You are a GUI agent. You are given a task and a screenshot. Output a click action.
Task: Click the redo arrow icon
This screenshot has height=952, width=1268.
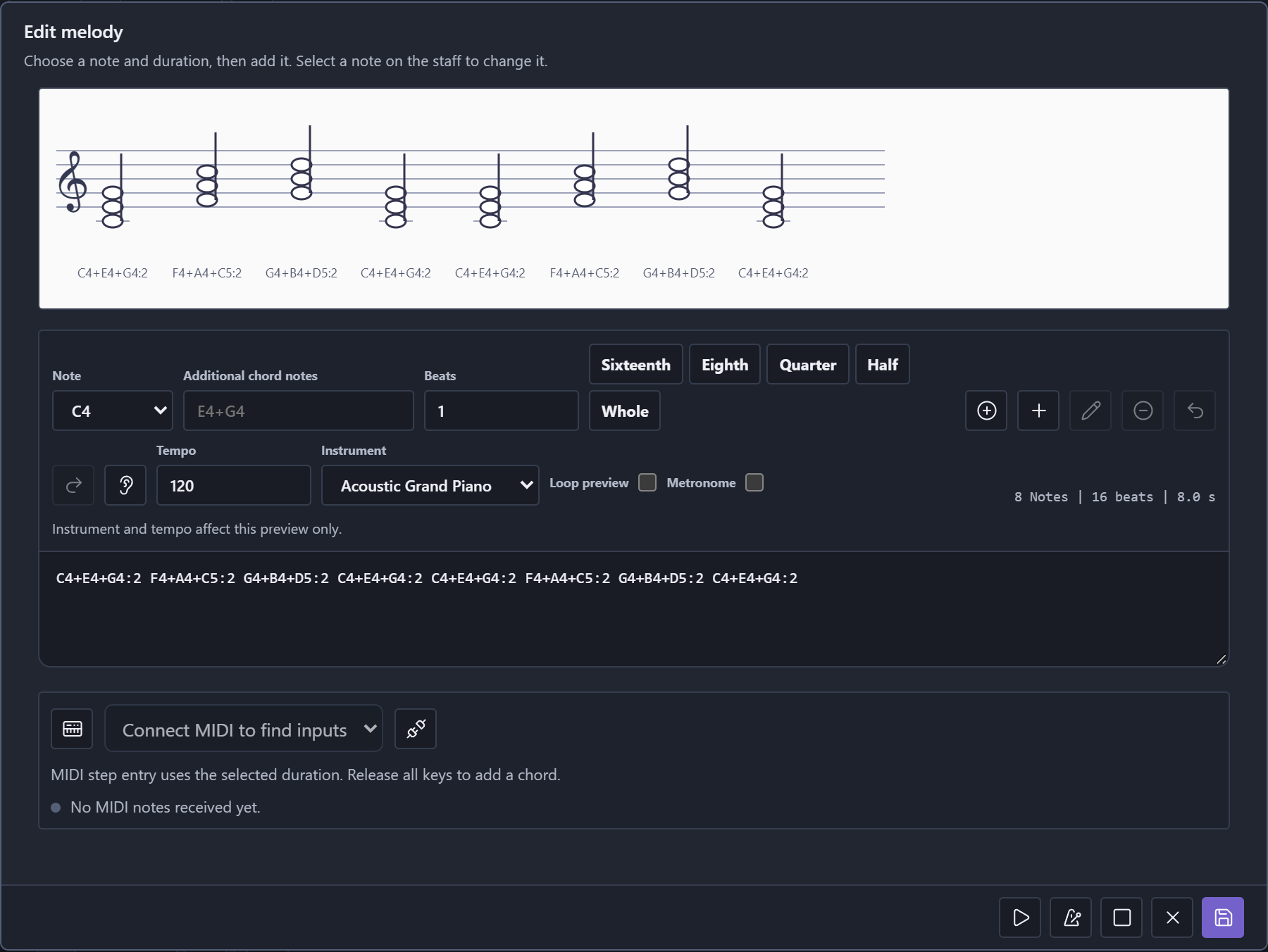point(73,485)
